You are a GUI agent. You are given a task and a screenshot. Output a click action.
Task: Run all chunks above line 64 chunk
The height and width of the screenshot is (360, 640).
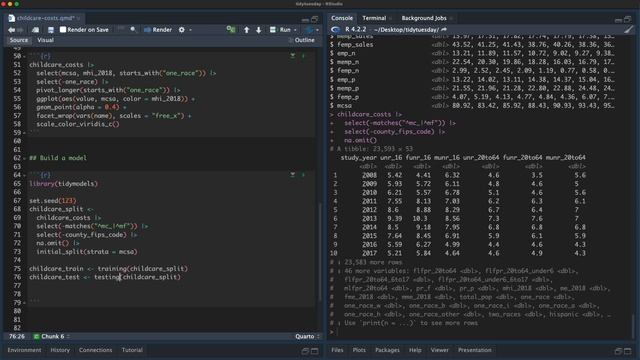coord(293,175)
